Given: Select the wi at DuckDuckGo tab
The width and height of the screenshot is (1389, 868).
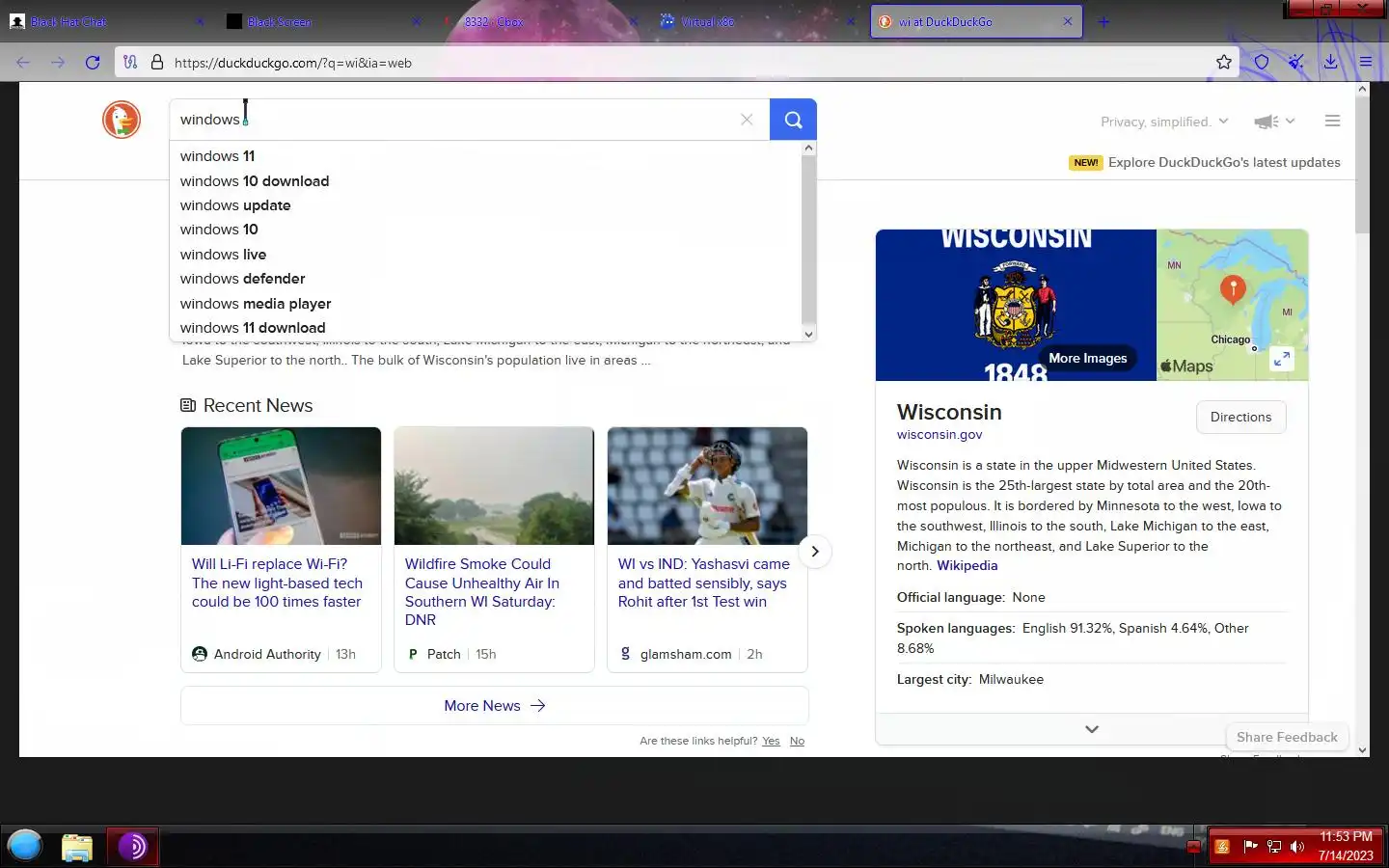Looking at the screenshot, I should (x=976, y=21).
